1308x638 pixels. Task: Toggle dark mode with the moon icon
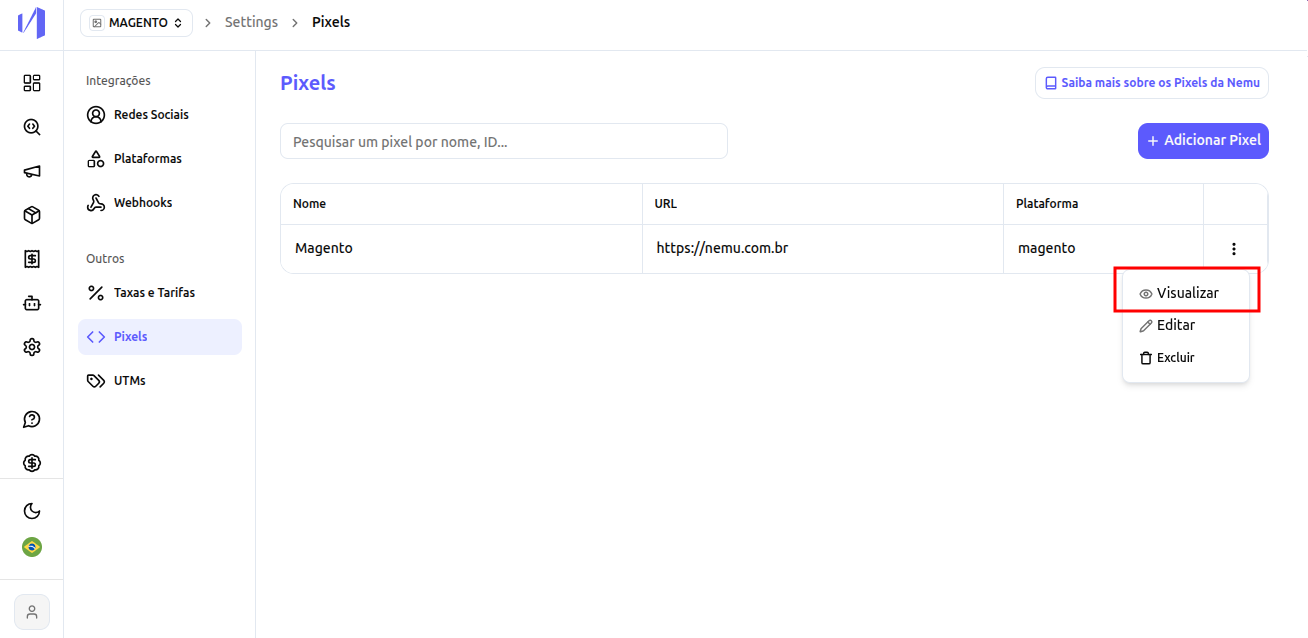click(x=32, y=511)
